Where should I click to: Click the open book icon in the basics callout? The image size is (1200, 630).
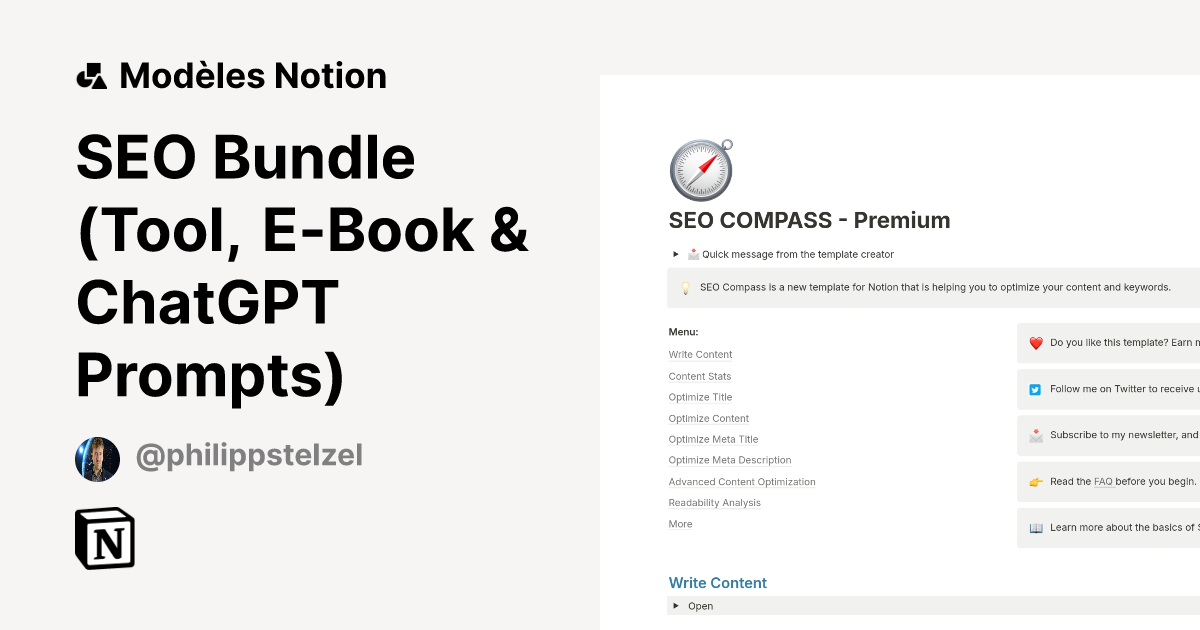(1033, 527)
